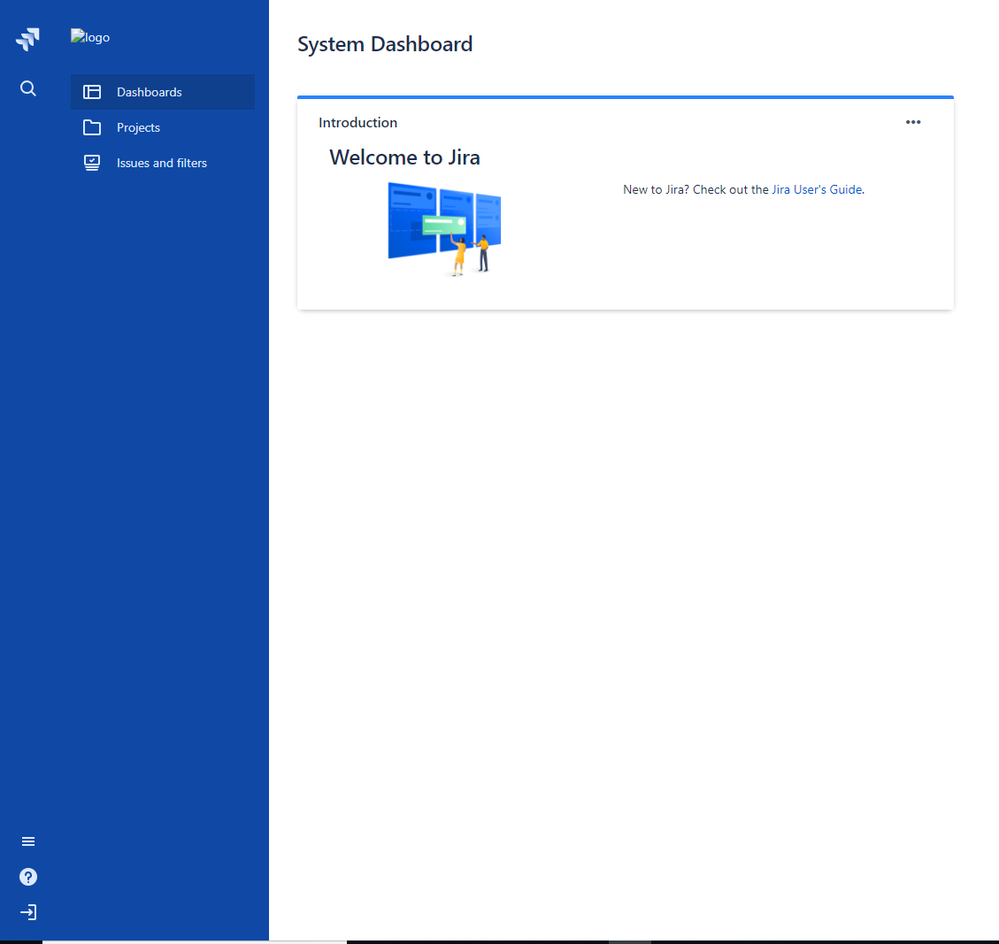The width and height of the screenshot is (999, 944).
Task: Select Dashboards in sidebar
Action: (162, 92)
